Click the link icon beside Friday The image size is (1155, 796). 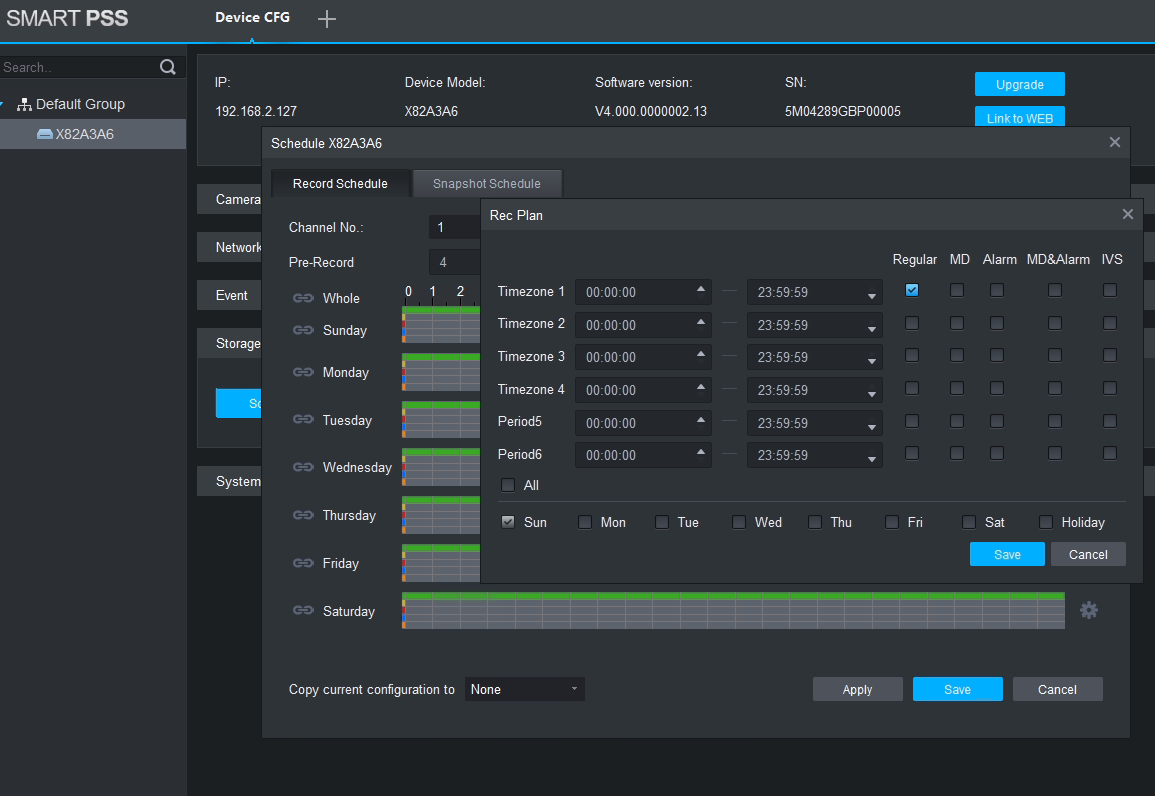pos(303,563)
